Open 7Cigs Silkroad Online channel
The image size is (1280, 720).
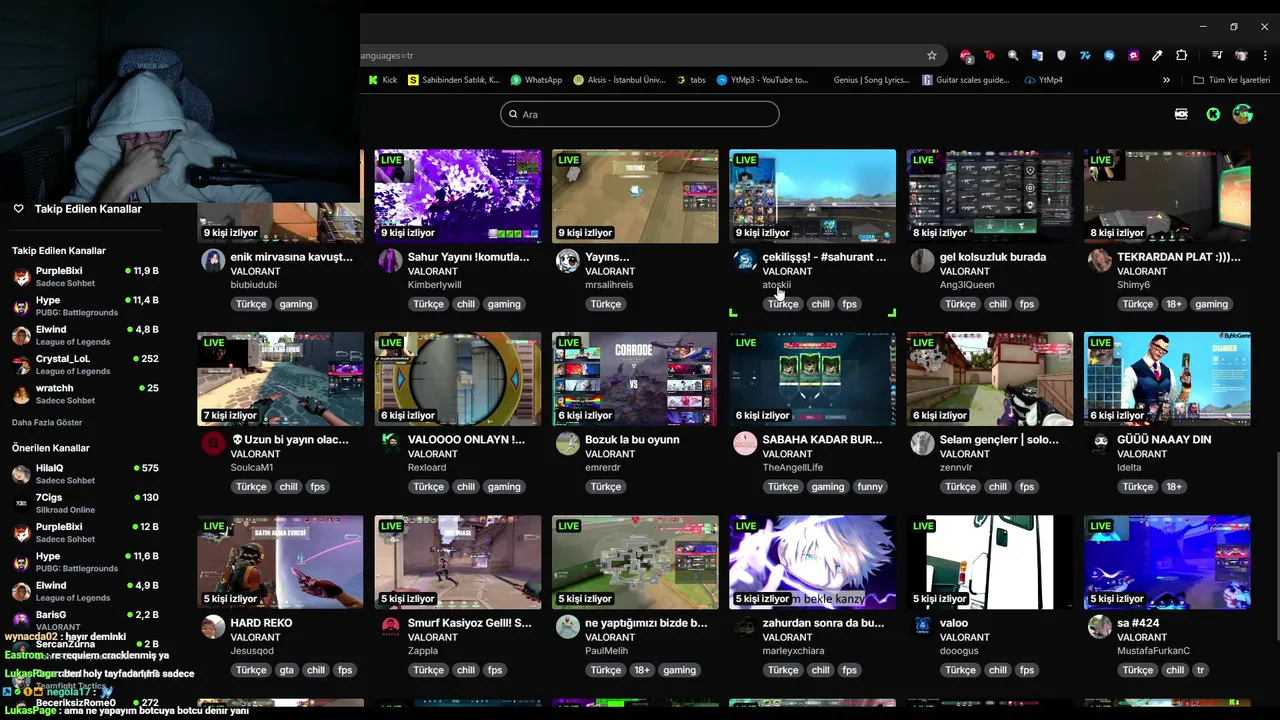pos(85,503)
